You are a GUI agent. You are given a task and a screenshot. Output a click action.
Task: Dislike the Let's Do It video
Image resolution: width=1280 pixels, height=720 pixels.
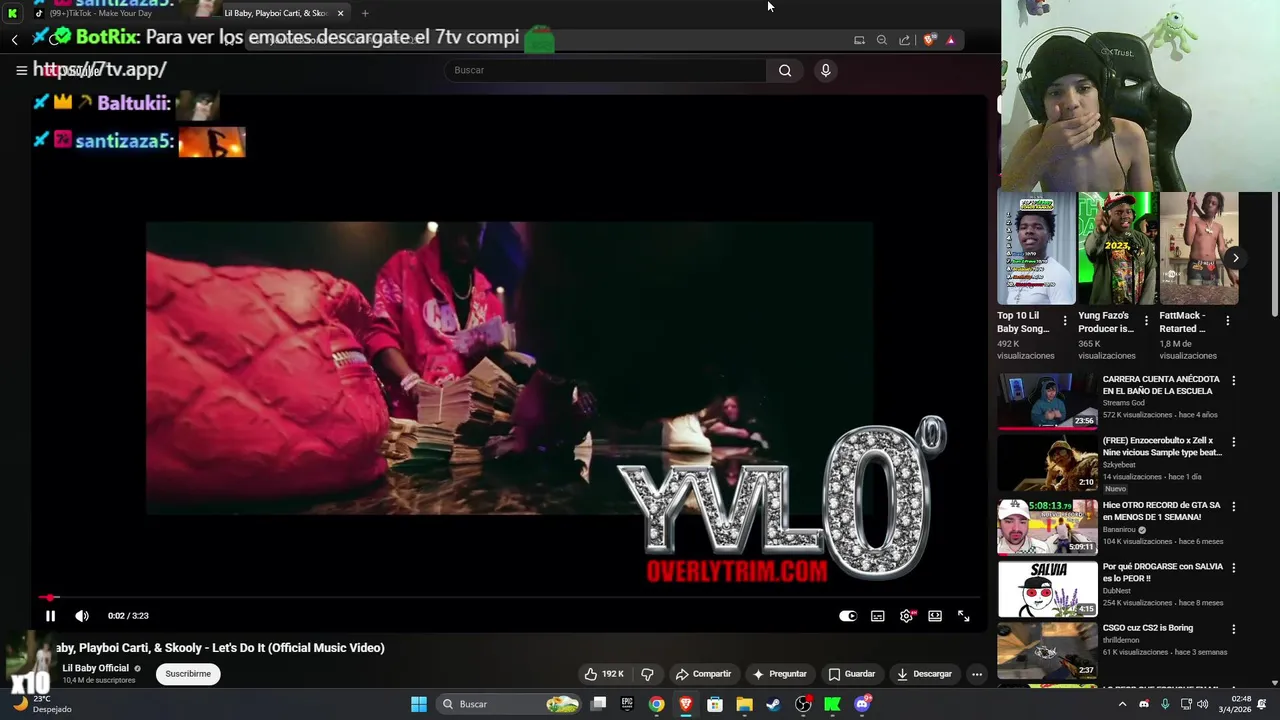coord(647,674)
